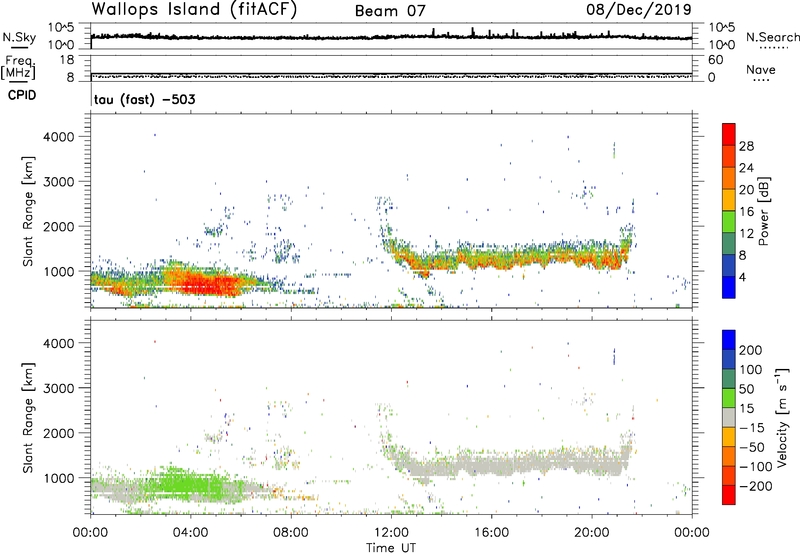Click the 'Wallops Island (fitACF)' title
The height and width of the screenshot is (554, 800).
(x=194, y=9)
